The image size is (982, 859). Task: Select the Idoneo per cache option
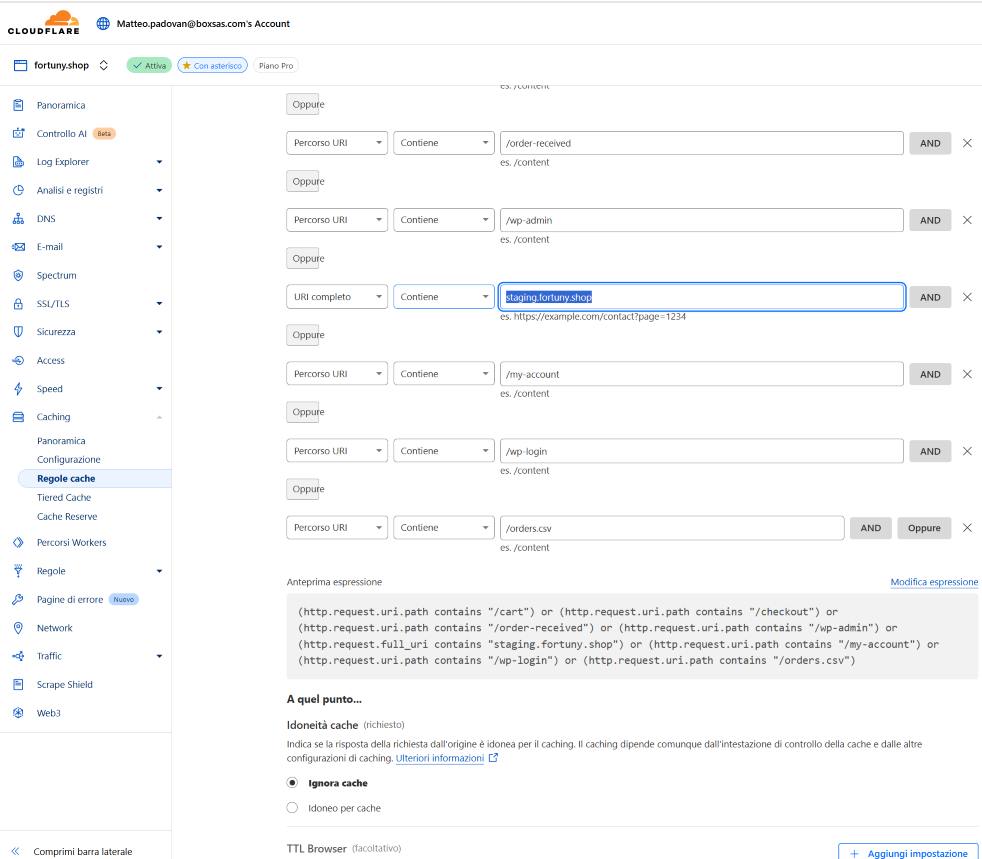coord(293,808)
